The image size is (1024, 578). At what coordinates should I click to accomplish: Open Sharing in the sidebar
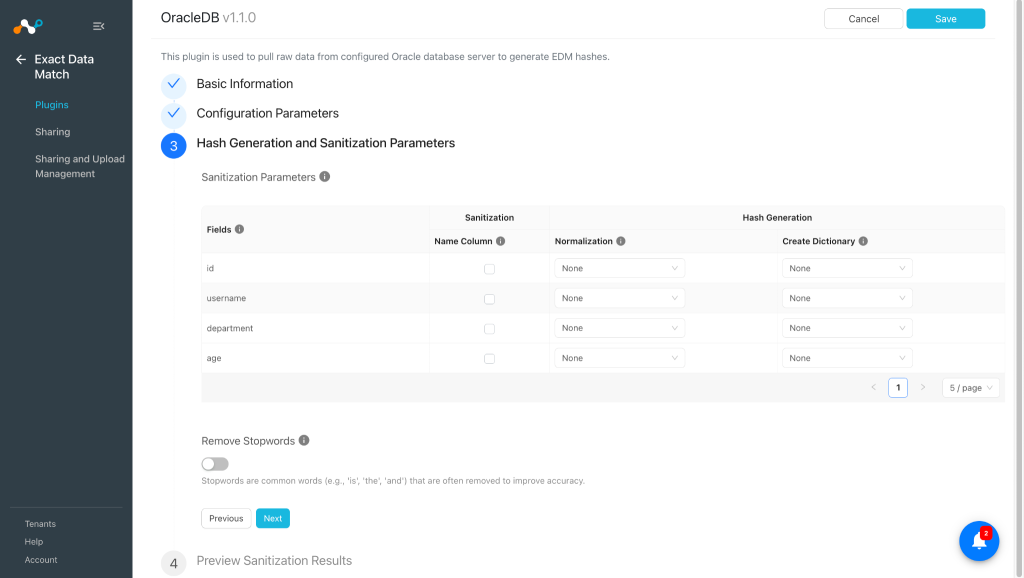(x=52, y=132)
